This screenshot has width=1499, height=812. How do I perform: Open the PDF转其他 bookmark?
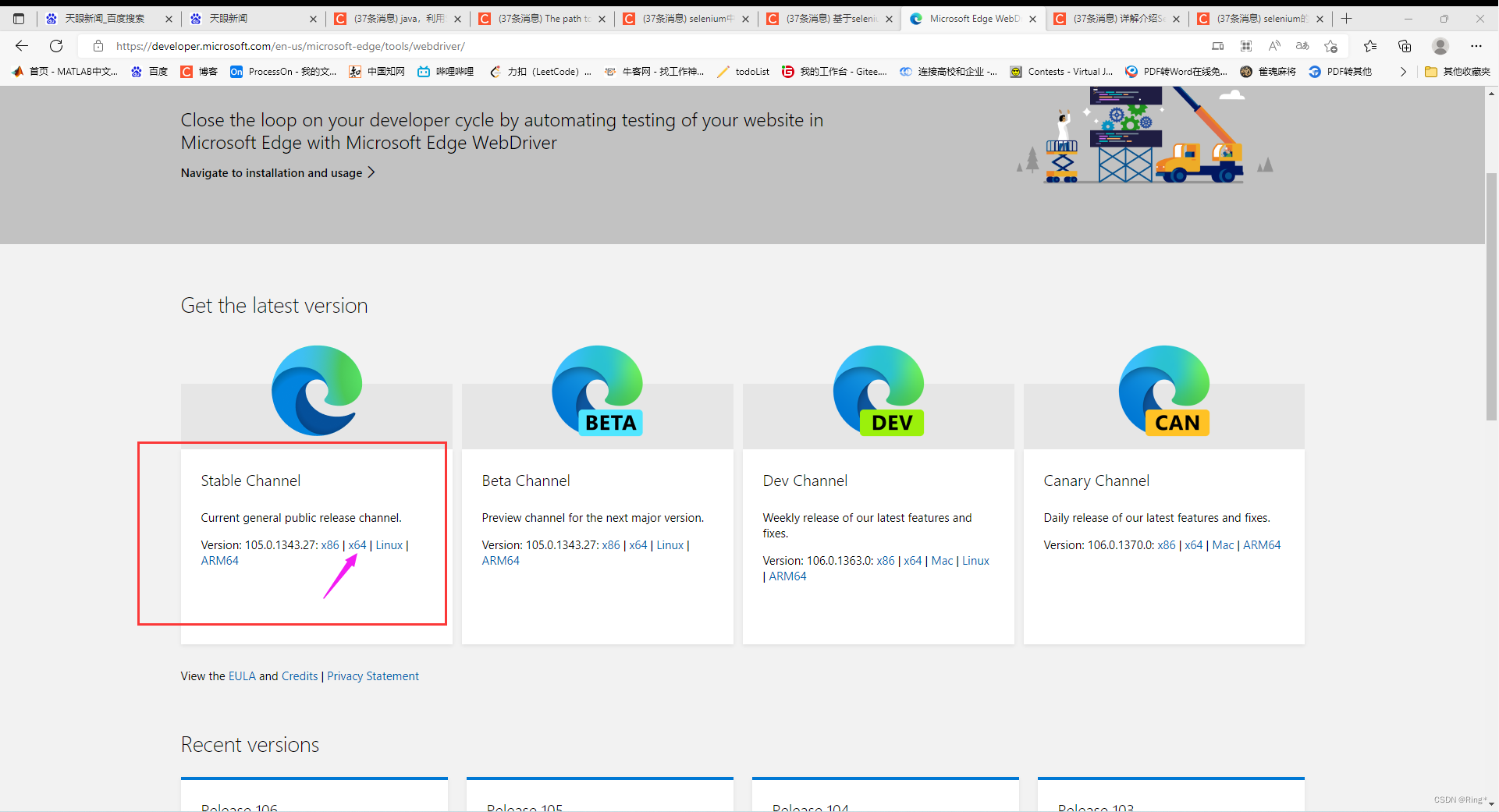tap(1340, 72)
